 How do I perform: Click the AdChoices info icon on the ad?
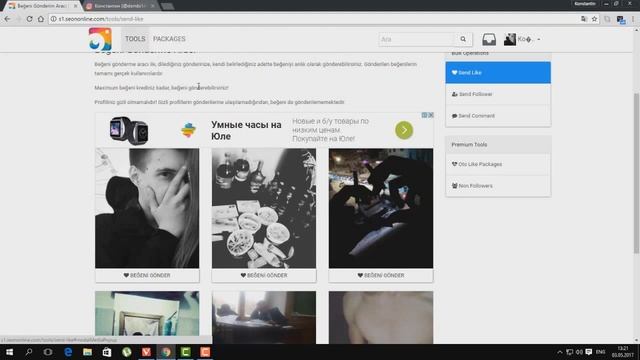click(424, 115)
